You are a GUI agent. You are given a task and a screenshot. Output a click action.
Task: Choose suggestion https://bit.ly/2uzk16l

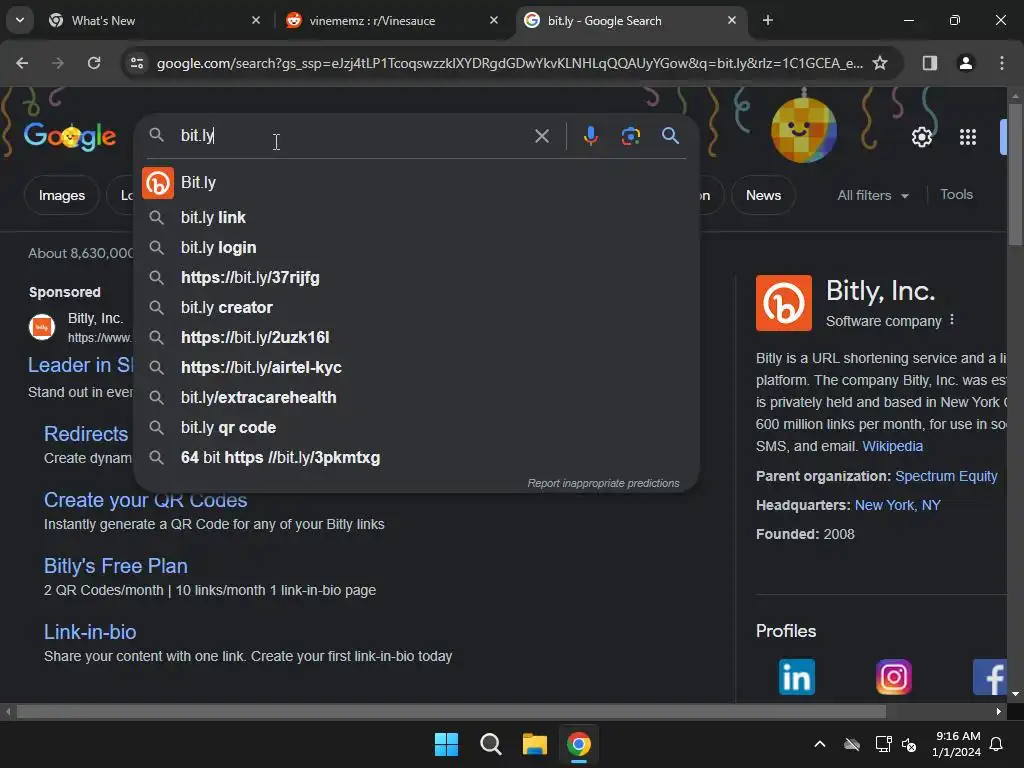pos(416,338)
